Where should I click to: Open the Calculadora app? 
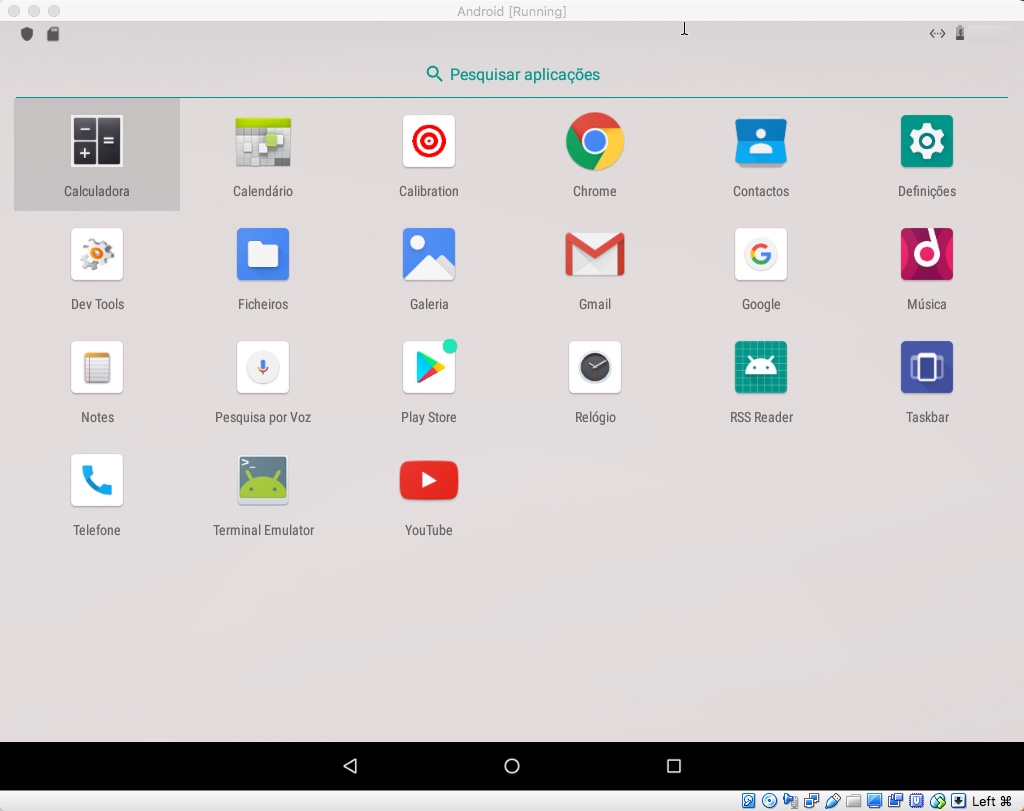click(x=96, y=141)
